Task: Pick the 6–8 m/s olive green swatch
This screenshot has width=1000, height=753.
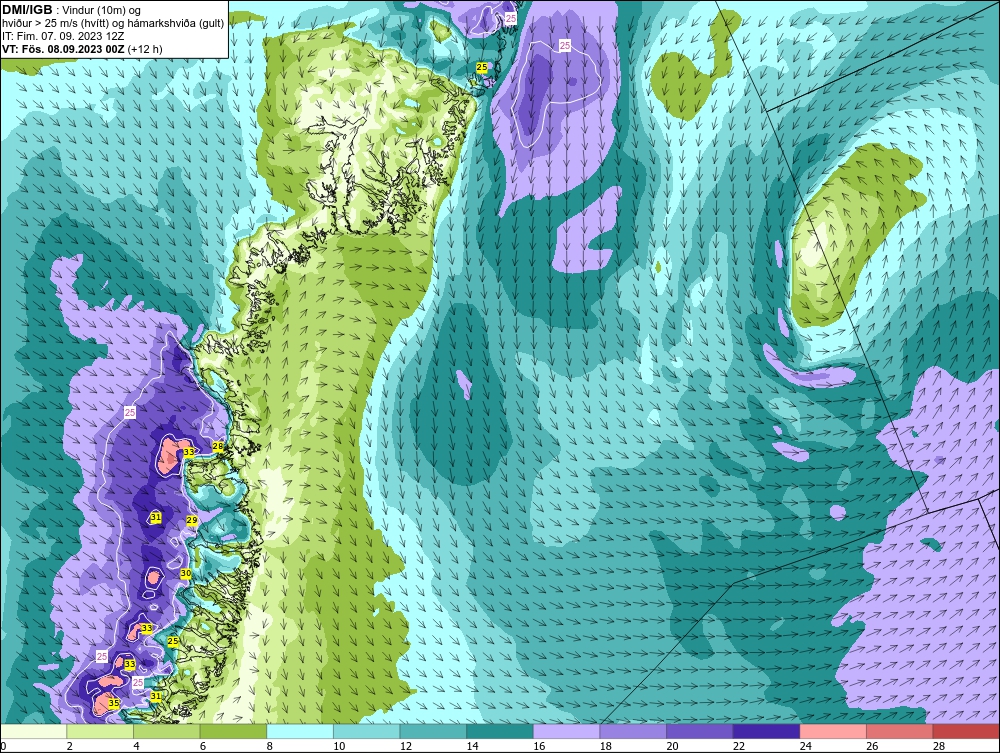Action: click(233, 731)
